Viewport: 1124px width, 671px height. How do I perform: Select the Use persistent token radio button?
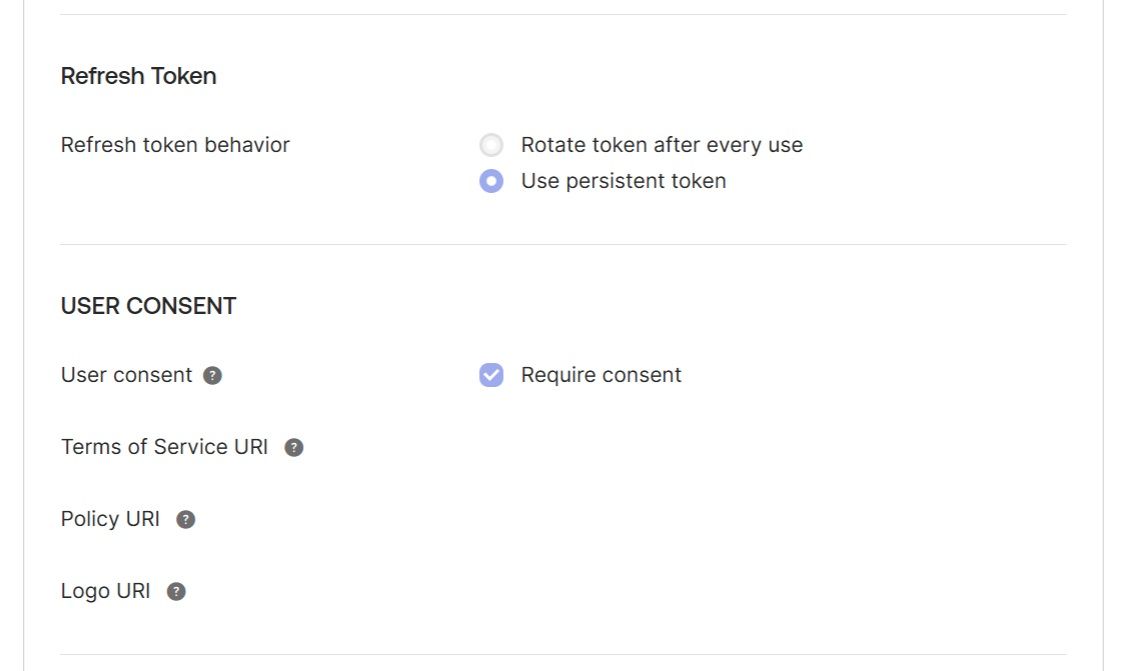pyautogui.click(x=491, y=181)
